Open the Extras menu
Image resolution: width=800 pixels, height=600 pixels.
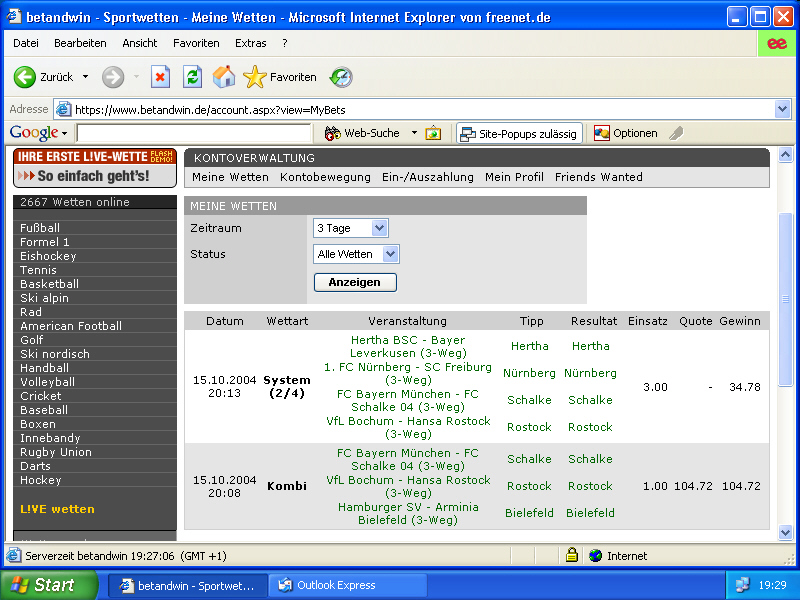pos(251,43)
